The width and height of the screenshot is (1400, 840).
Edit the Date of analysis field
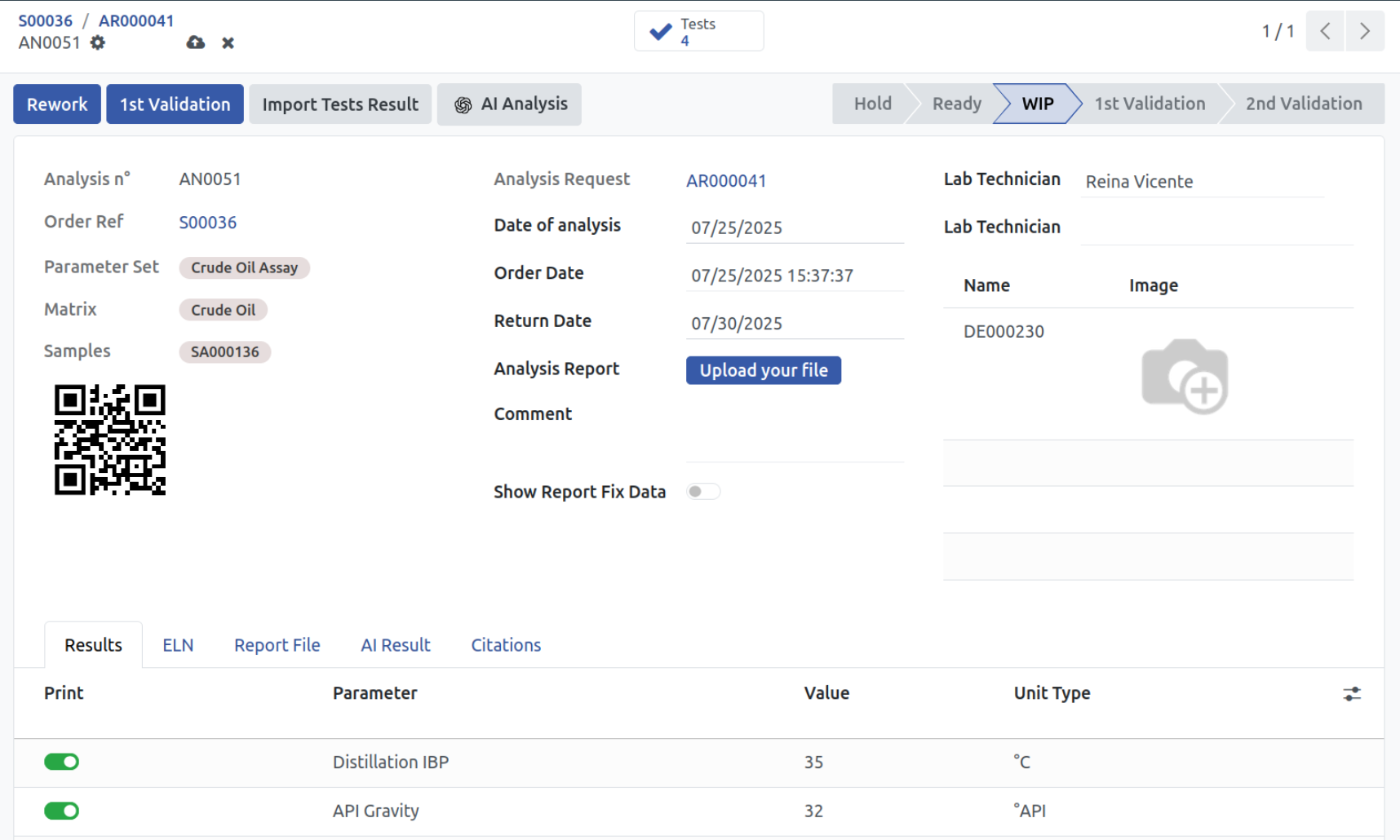click(795, 228)
